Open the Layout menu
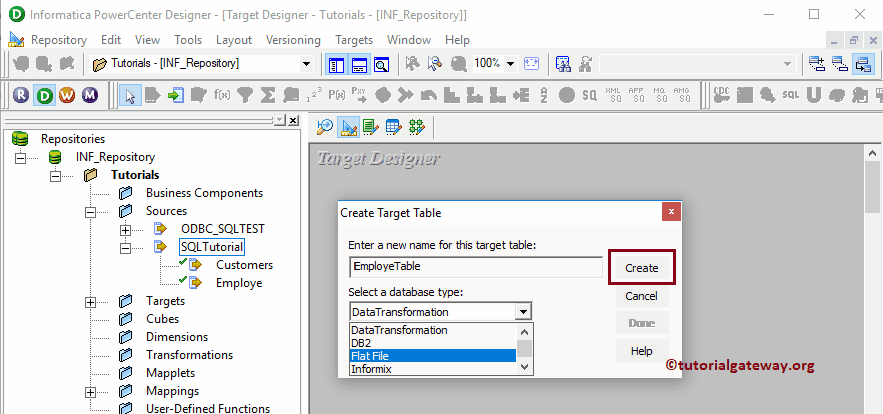883x414 pixels. pyautogui.click(x=234, y=40)
